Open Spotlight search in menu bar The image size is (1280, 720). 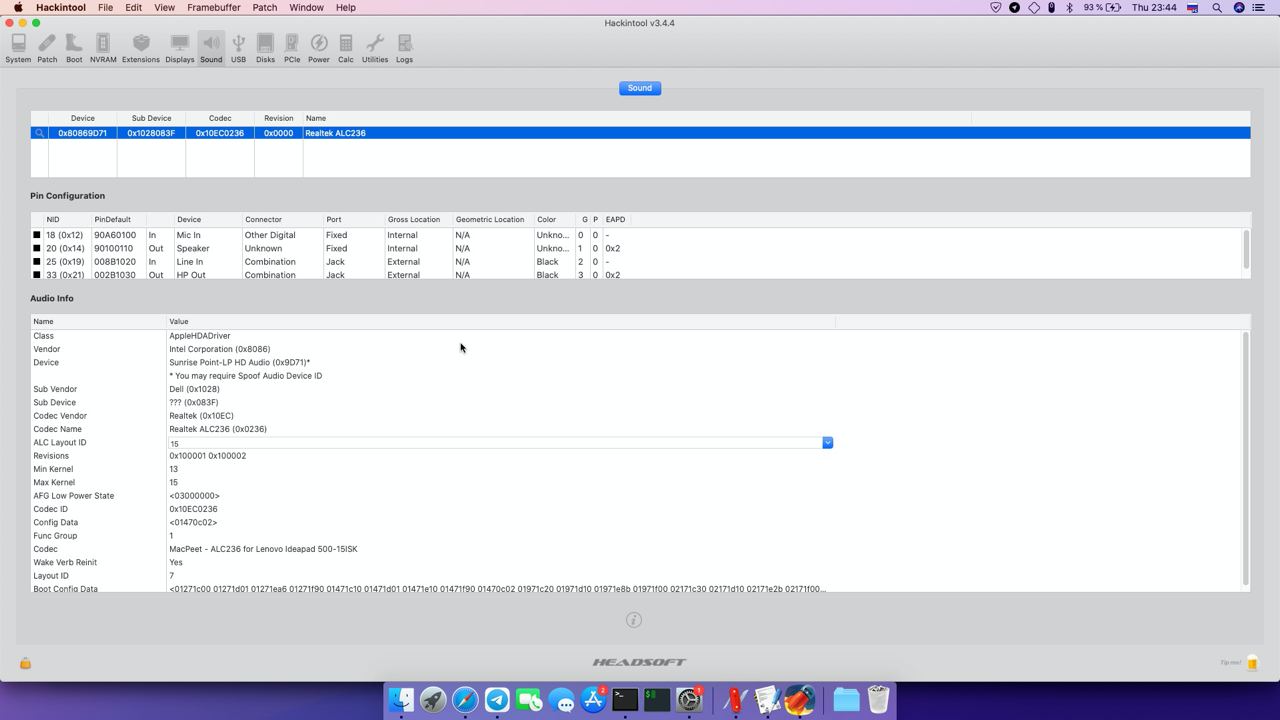1217,7
